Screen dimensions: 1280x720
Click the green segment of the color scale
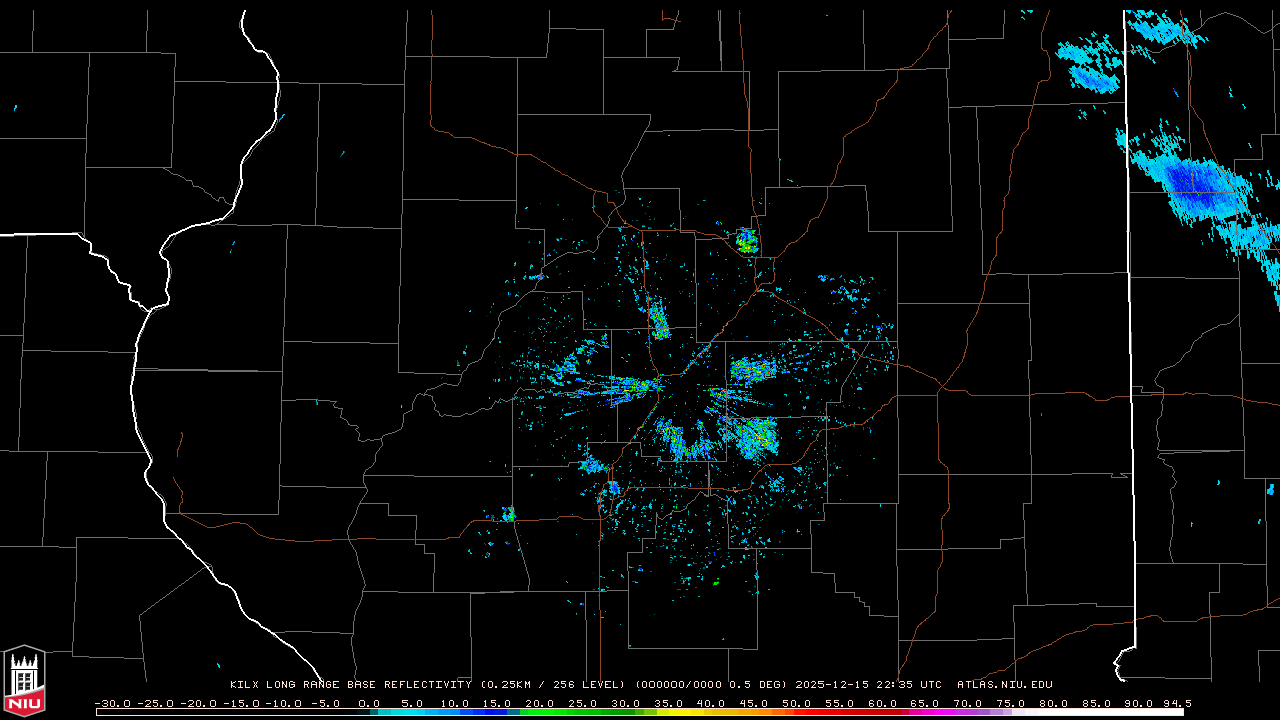(x=570, y=712)
